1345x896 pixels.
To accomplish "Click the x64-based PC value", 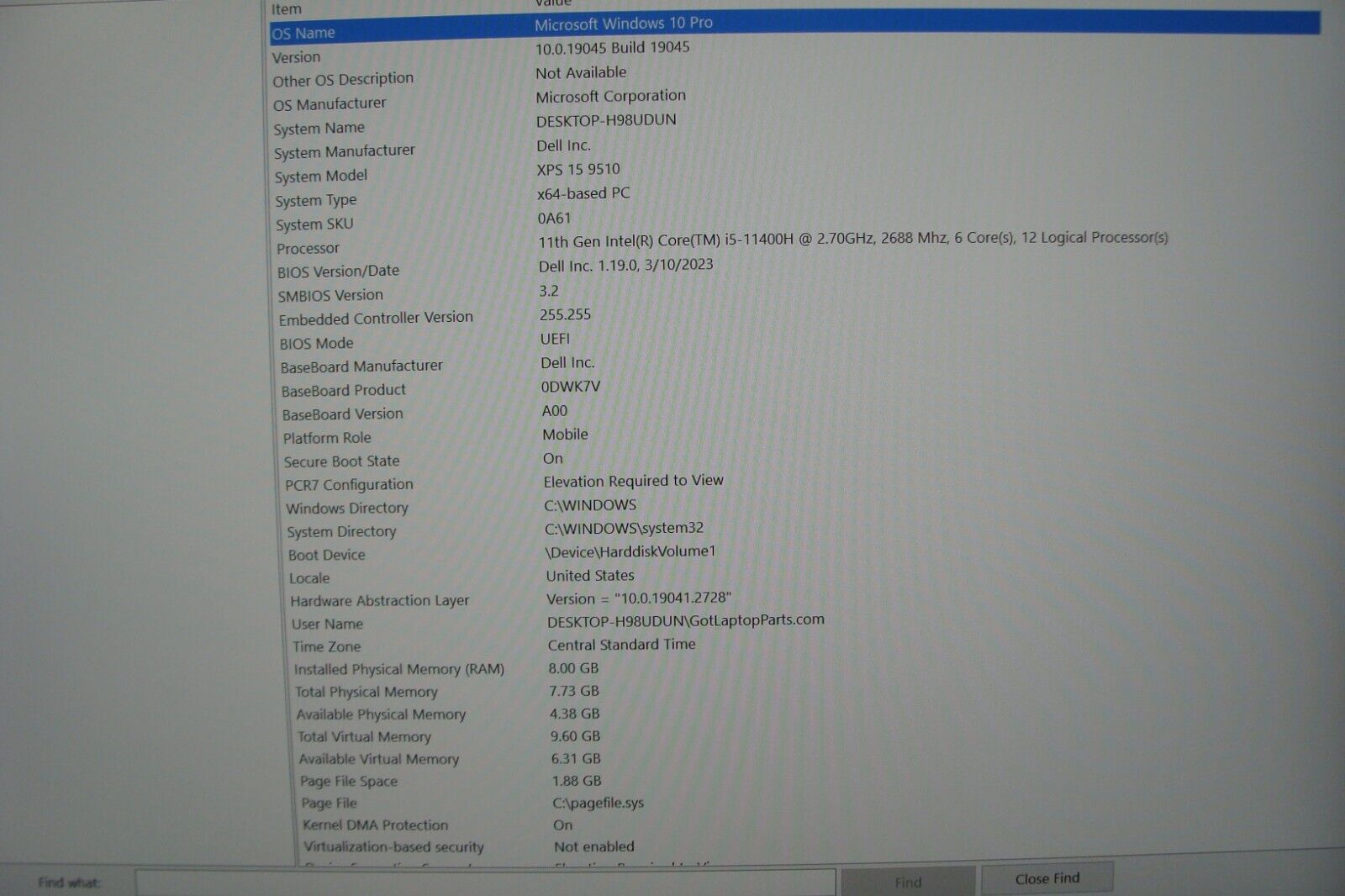I will click(x=583, y=193).
